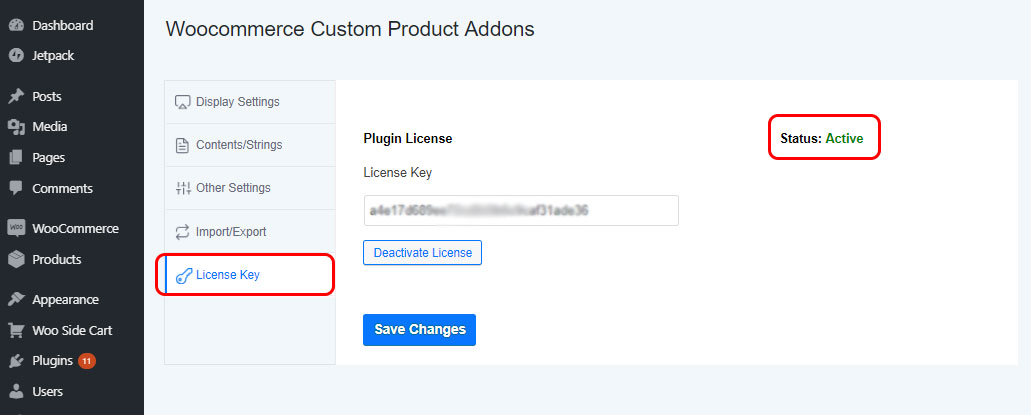This screenshot has width=1031, height=415.
Task: Click the Plugins update count badge
Action: 87,361
